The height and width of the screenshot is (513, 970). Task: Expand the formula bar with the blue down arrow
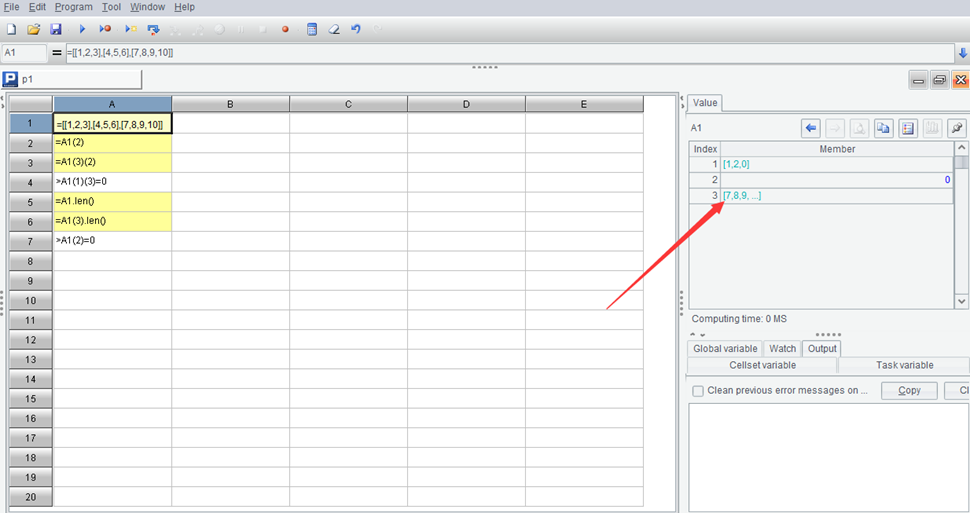pyautogui.click(x=962, y=53)
